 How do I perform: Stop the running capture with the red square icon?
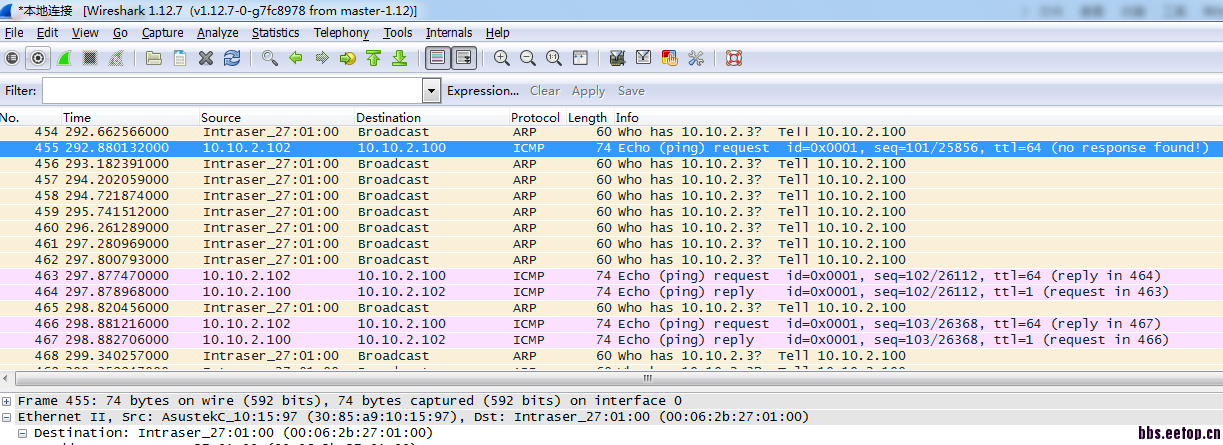click(x=90, y=58)
